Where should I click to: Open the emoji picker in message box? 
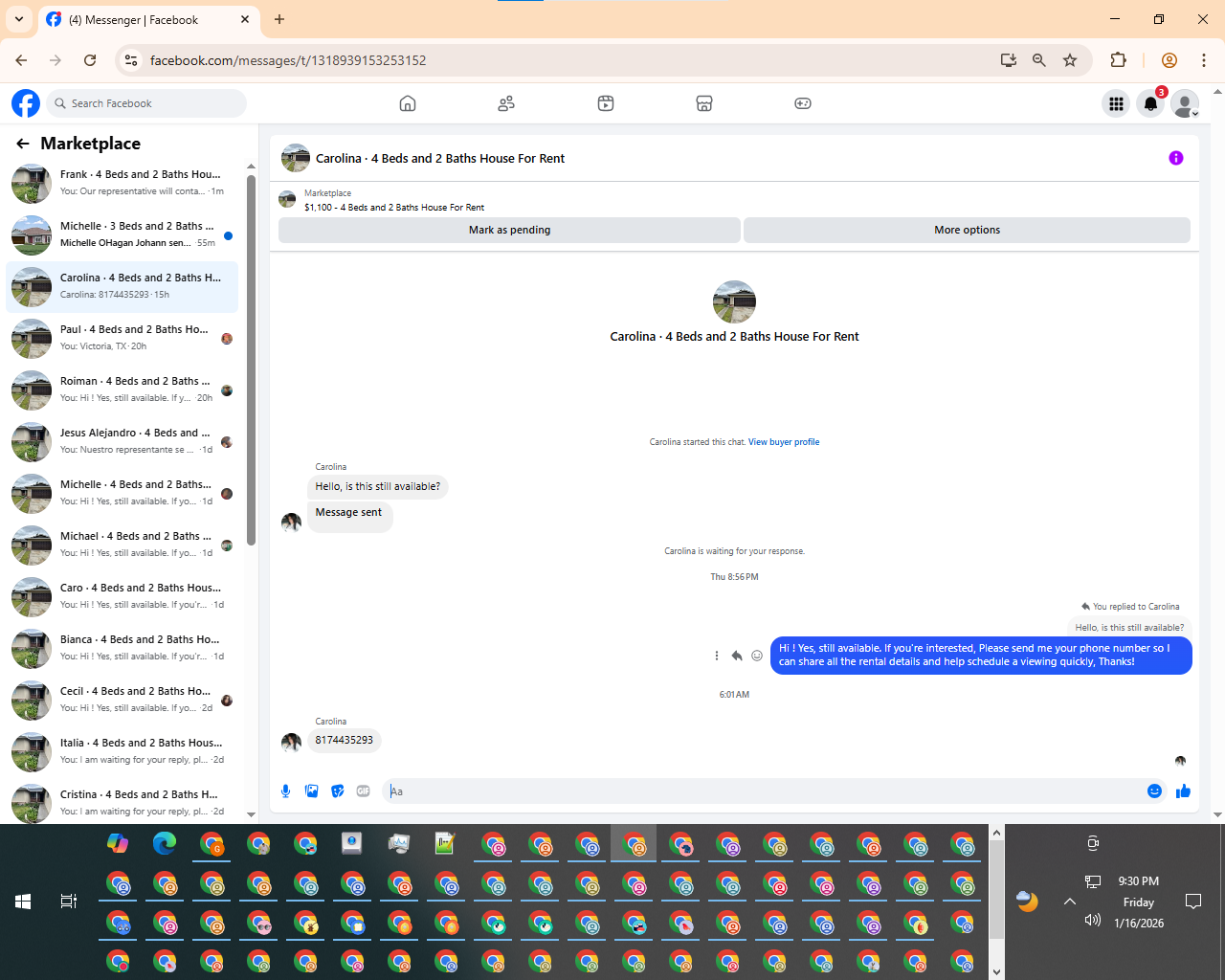pos(1154,791)
